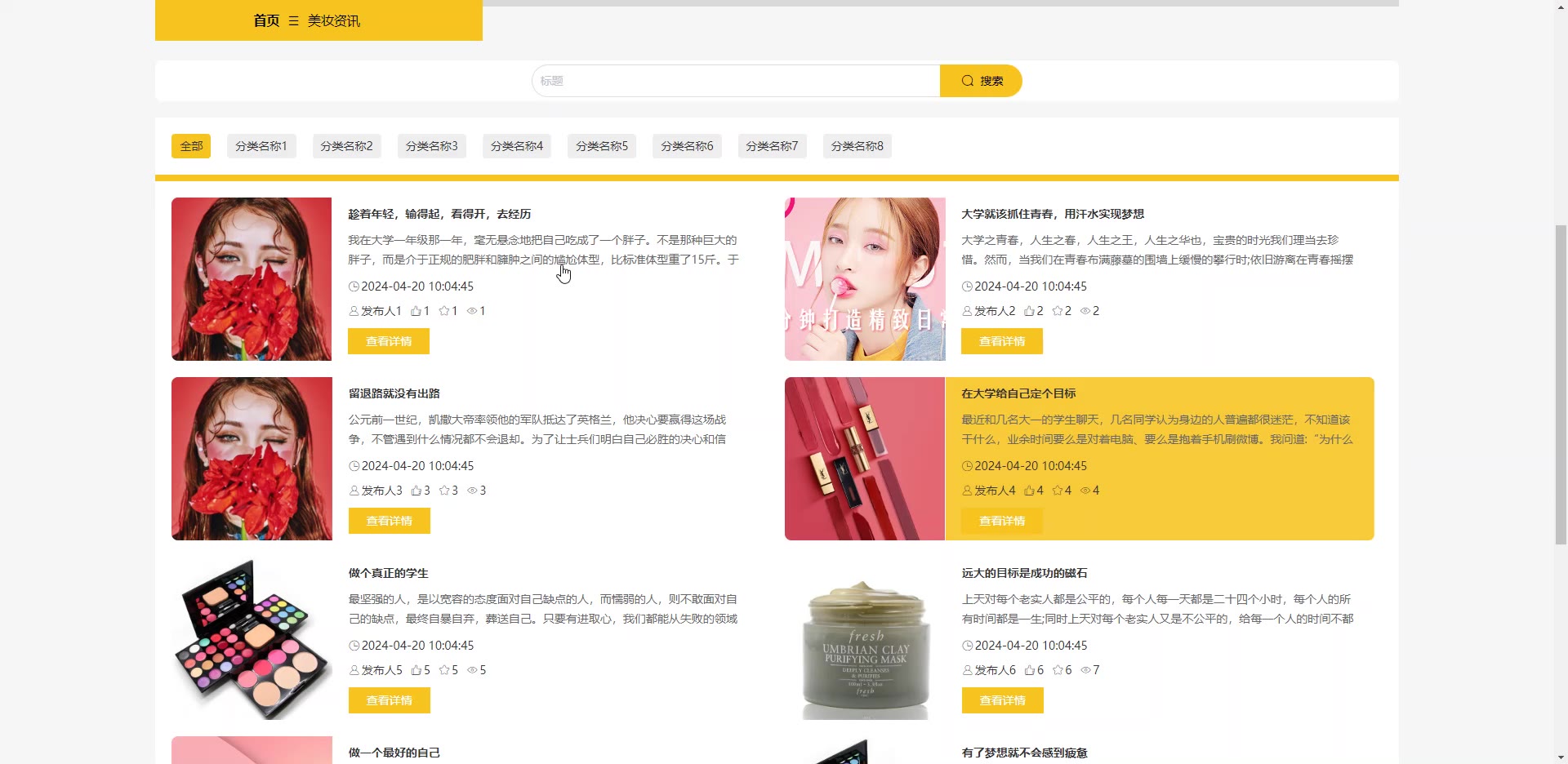Click 查看详情 for 做个真正的学生
Image resolution: width=1568 pixels, height=764 pixels.
click(x=390, y=700)
